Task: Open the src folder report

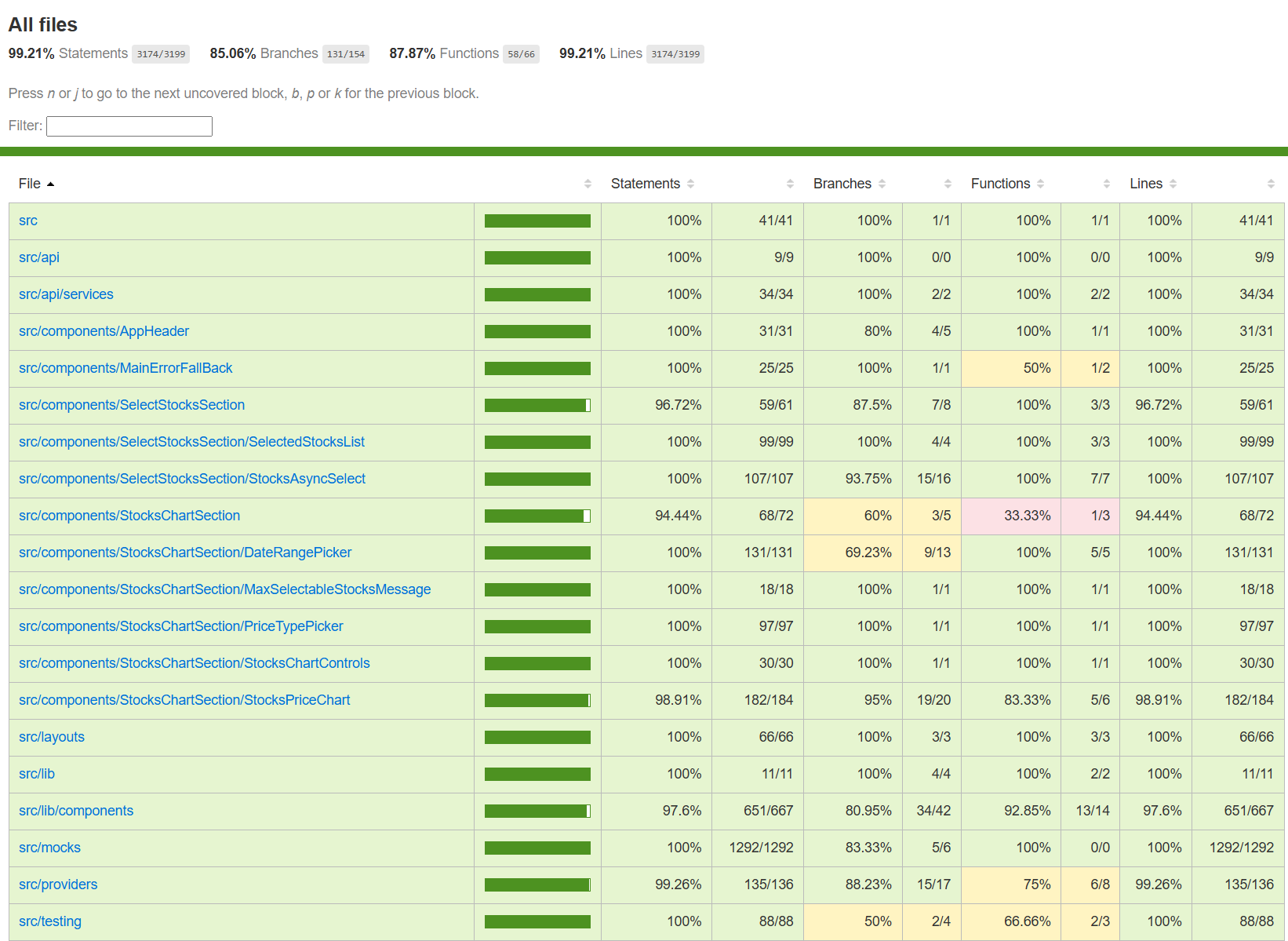Action: coord(28,221)
